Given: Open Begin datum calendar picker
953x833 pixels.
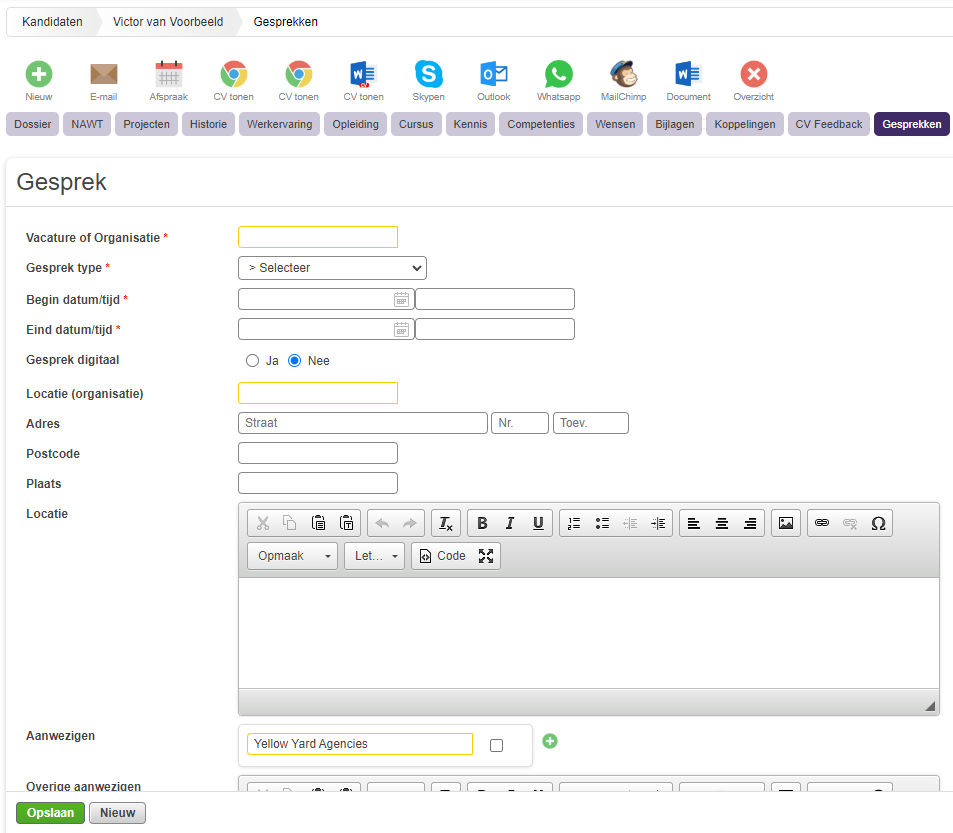Looking at the screenshot, I should 401,299.
